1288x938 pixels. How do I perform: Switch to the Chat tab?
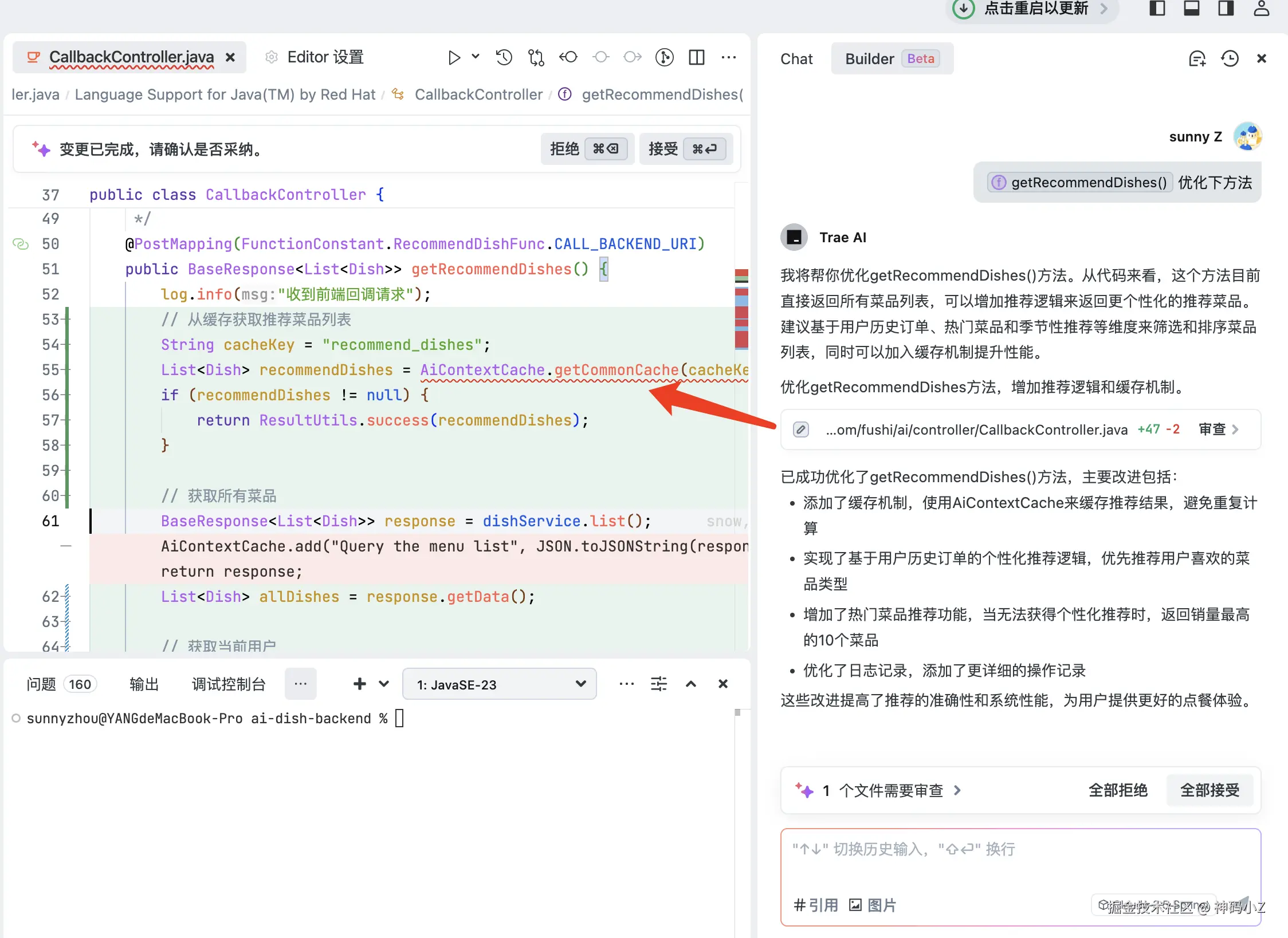click(796, 59)
